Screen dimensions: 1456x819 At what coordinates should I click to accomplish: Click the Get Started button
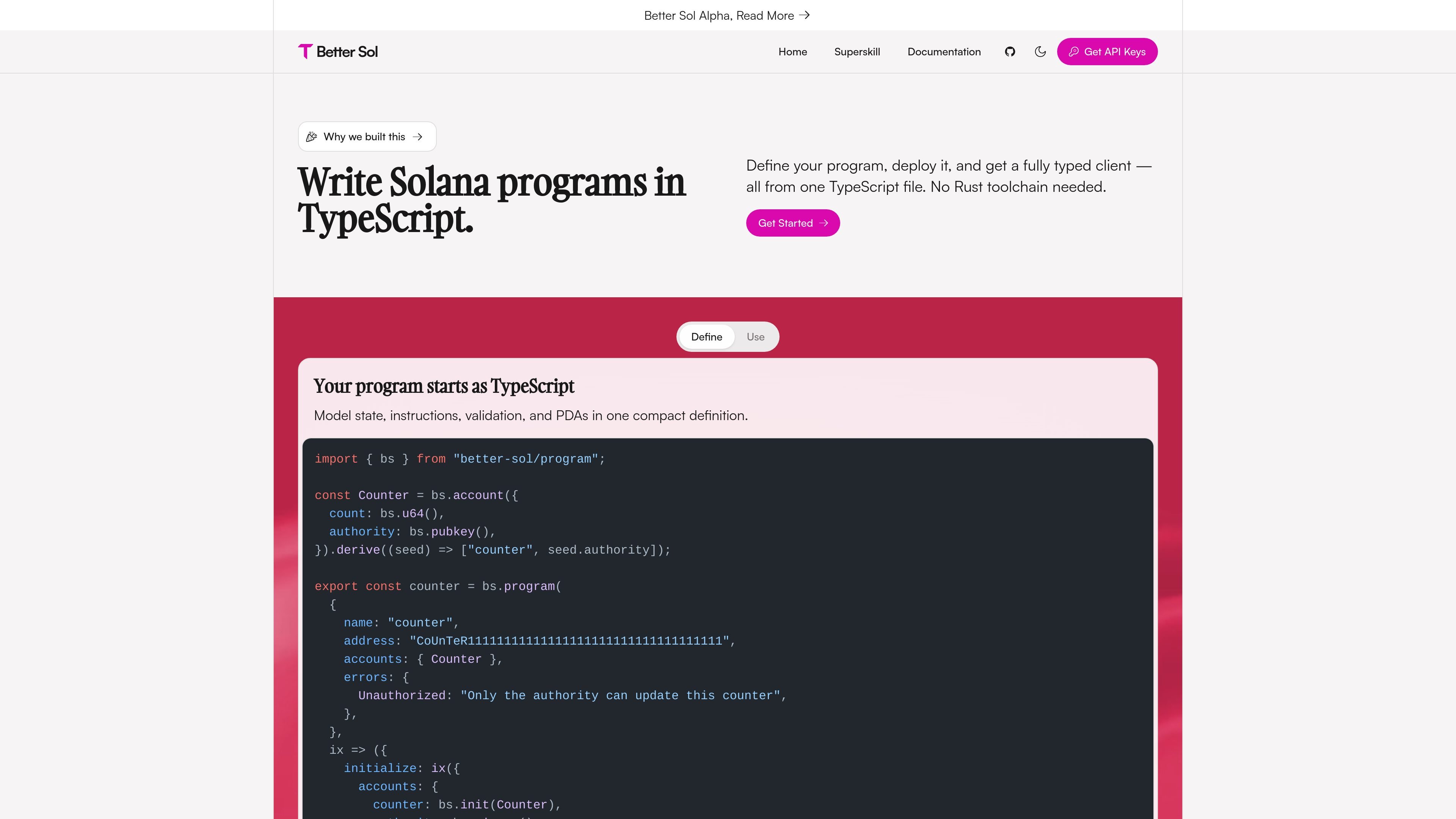793,223
